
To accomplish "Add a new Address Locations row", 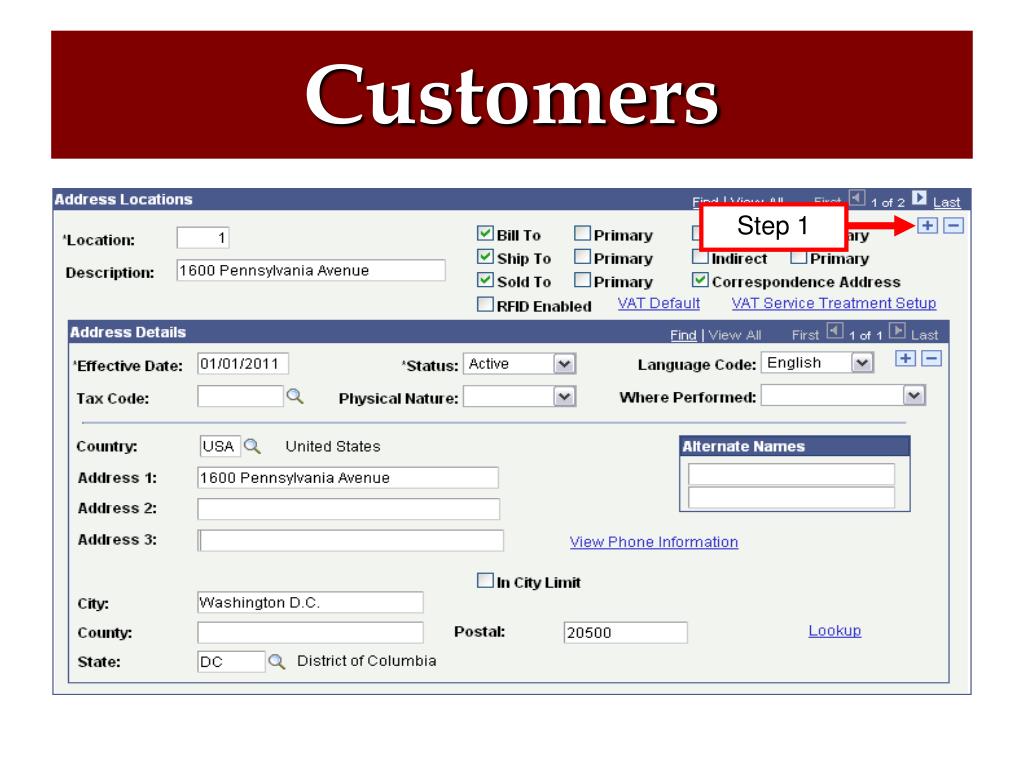I will coord(927,226).
